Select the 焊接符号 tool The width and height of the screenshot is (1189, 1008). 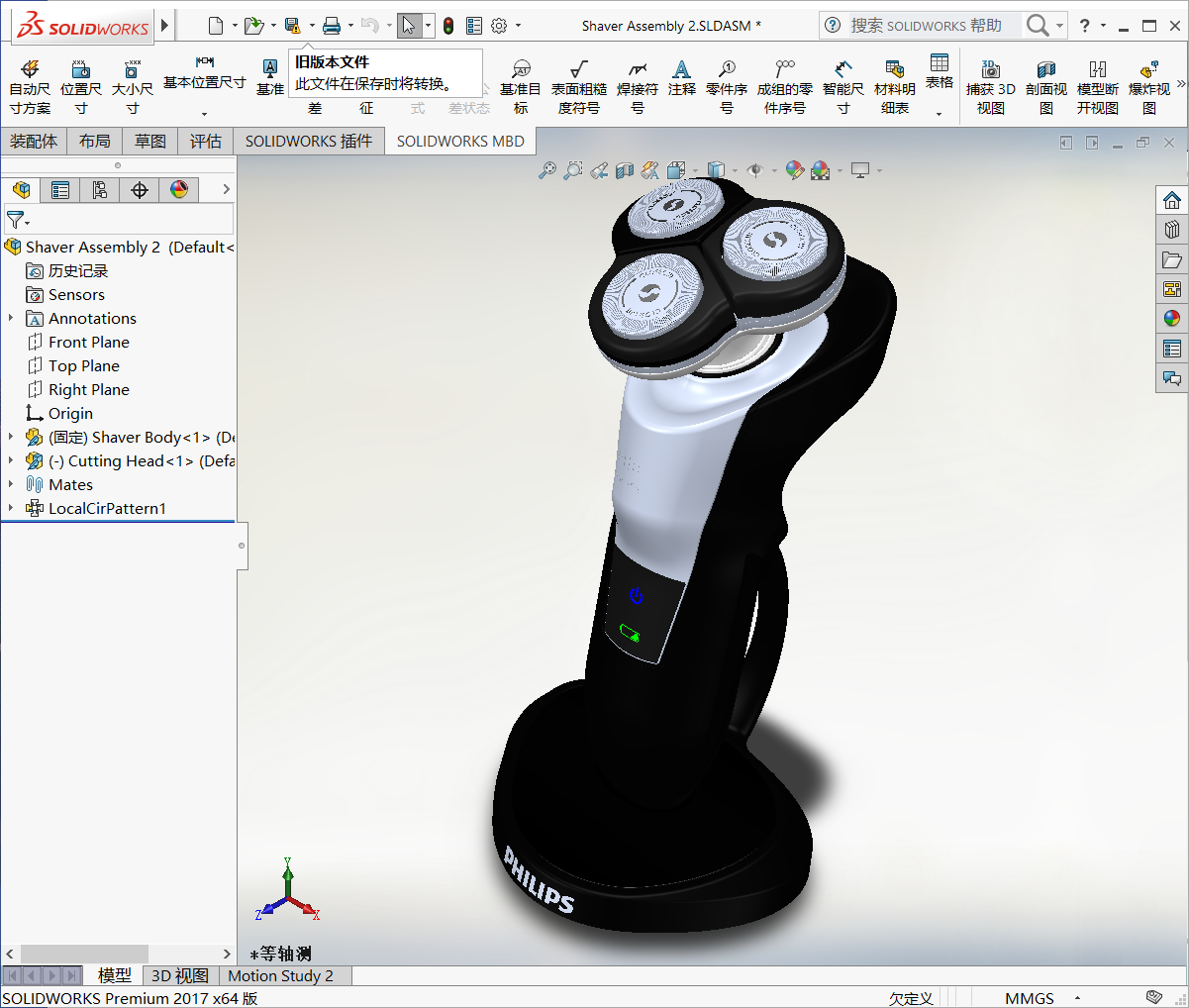(x=638, y=87)
